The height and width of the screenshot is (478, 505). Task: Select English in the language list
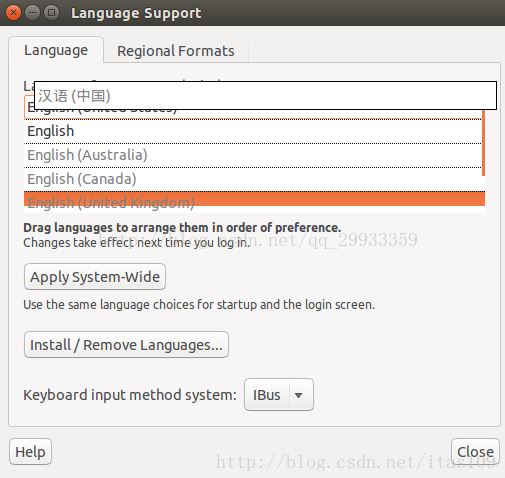(x=253, y=131)
